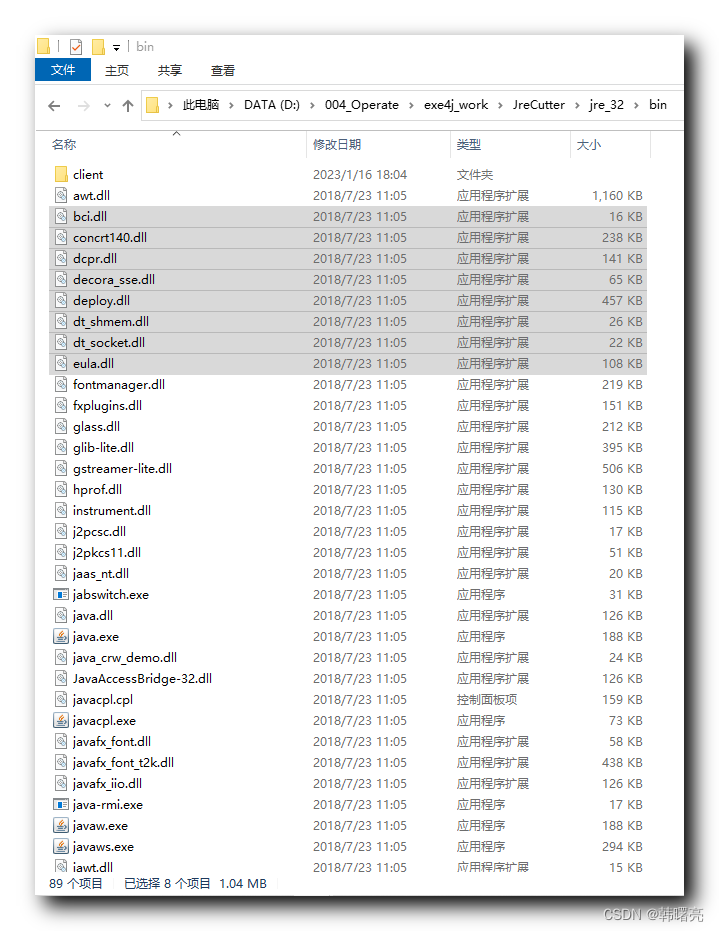
Task: Click the deploy.dll file icon
Action: click(x=61, y=300)
